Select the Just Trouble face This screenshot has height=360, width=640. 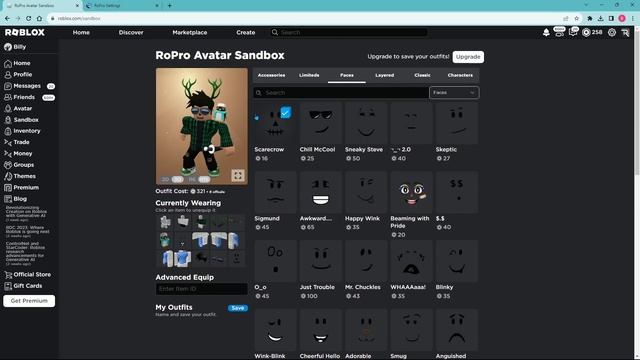click(x=320, y=261)
